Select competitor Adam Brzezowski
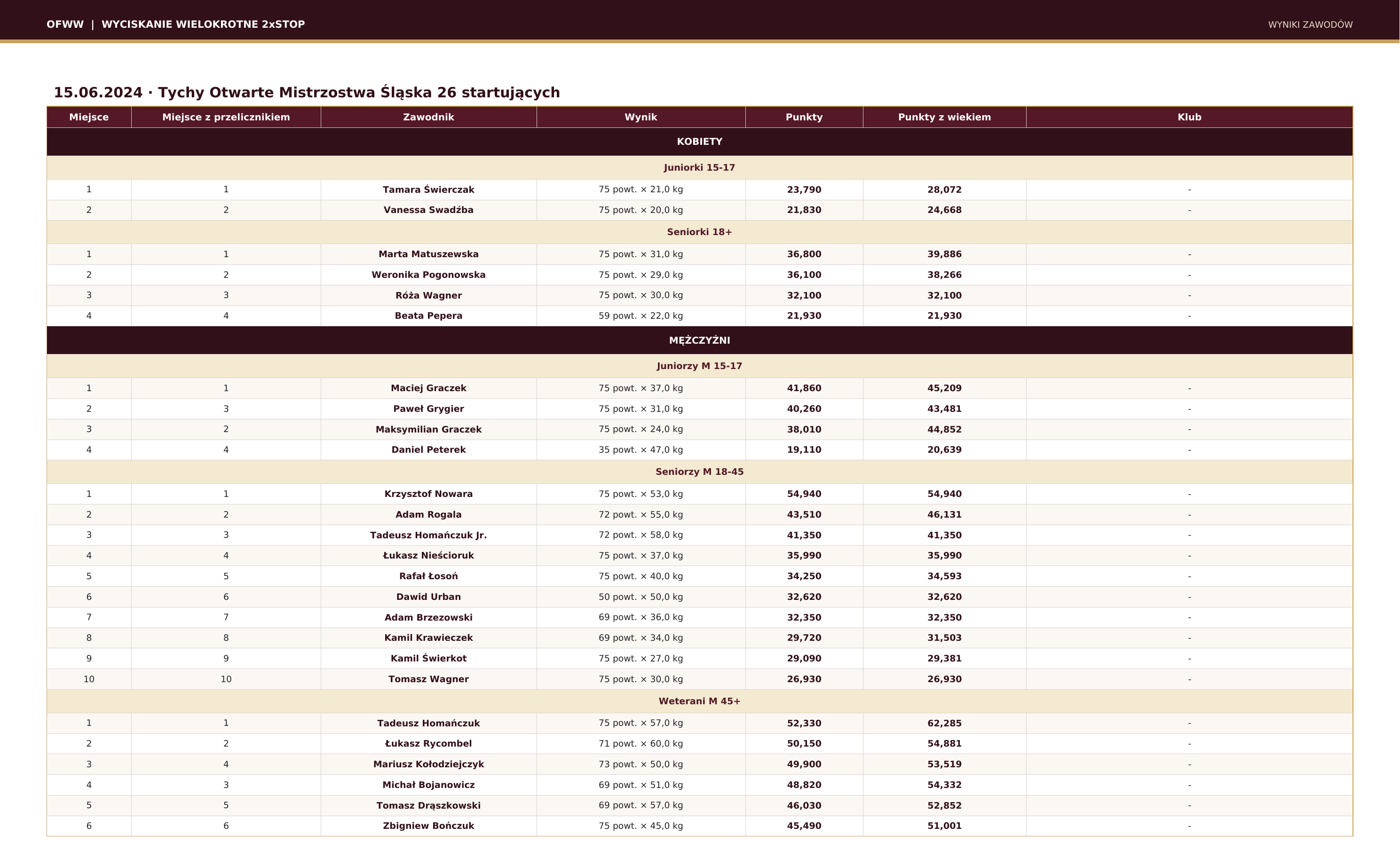 click(x=428, y=618)
